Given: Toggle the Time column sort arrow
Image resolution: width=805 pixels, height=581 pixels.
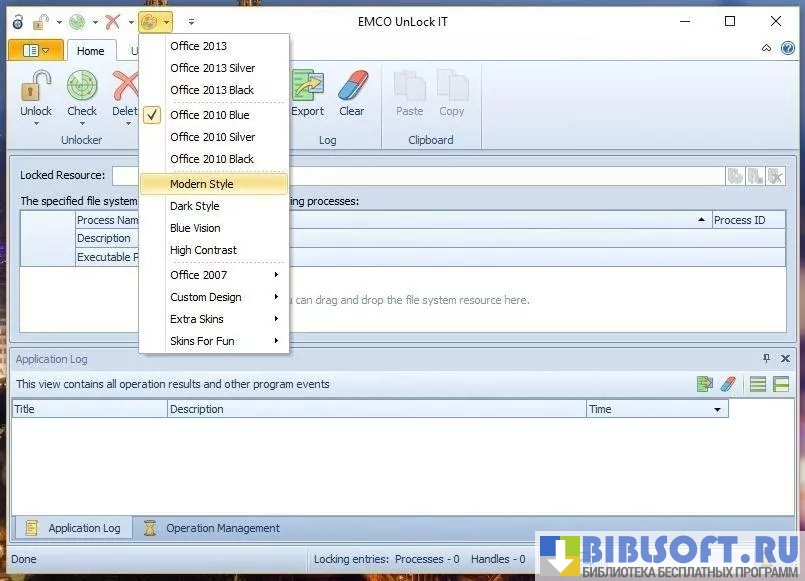Looking at the screenshot, I should [x=717, y=410].
